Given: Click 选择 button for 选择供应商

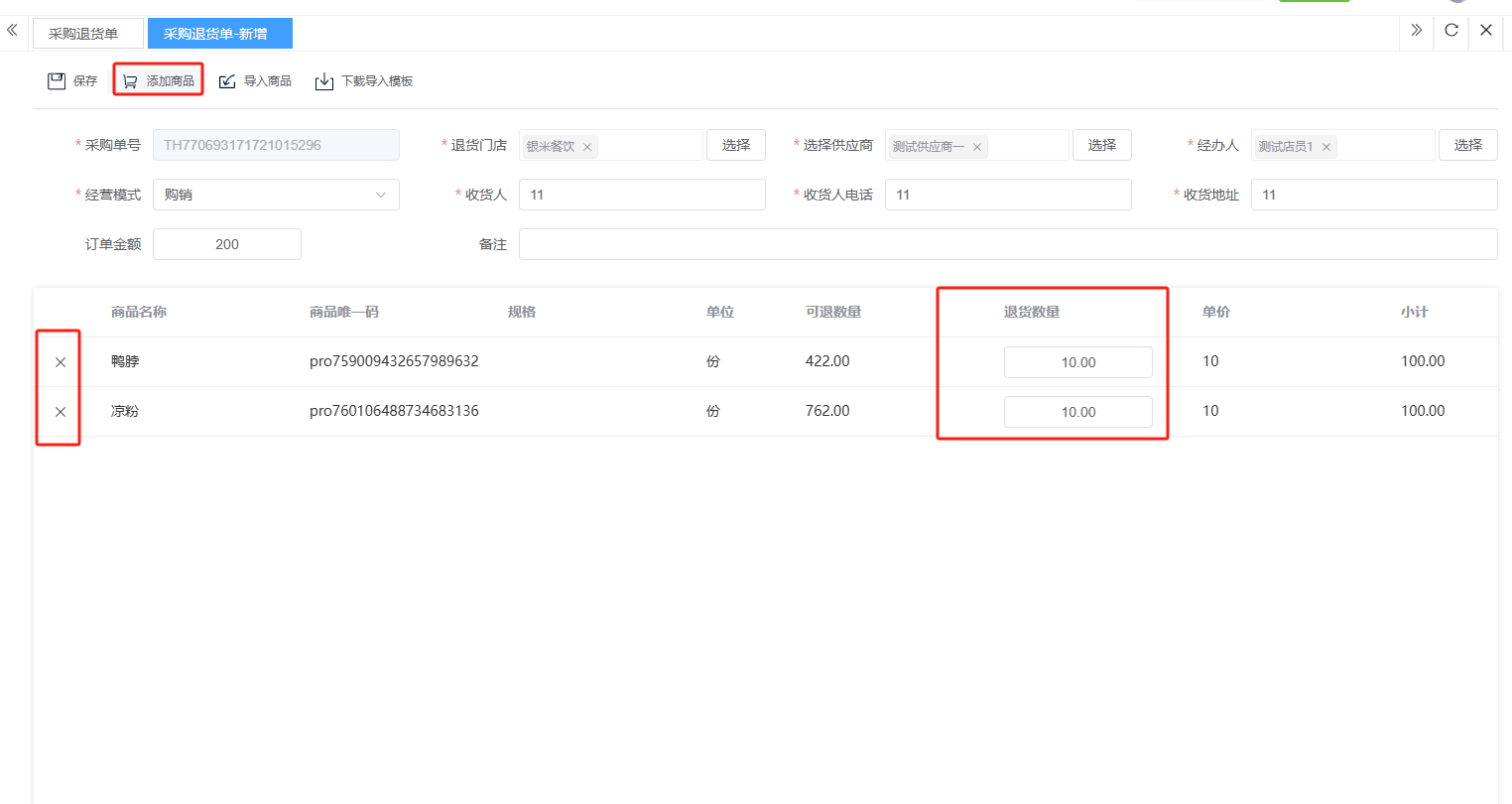Looking at the screenshot, I should click(1101, 145).
